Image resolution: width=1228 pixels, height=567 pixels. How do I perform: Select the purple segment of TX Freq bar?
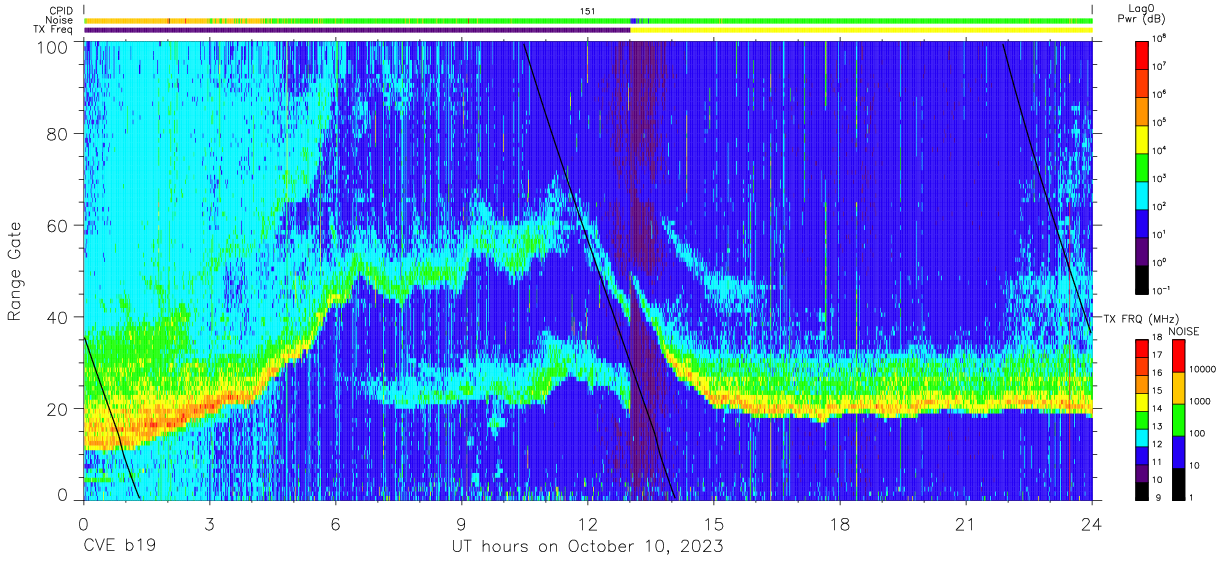[x=357, y=30]
